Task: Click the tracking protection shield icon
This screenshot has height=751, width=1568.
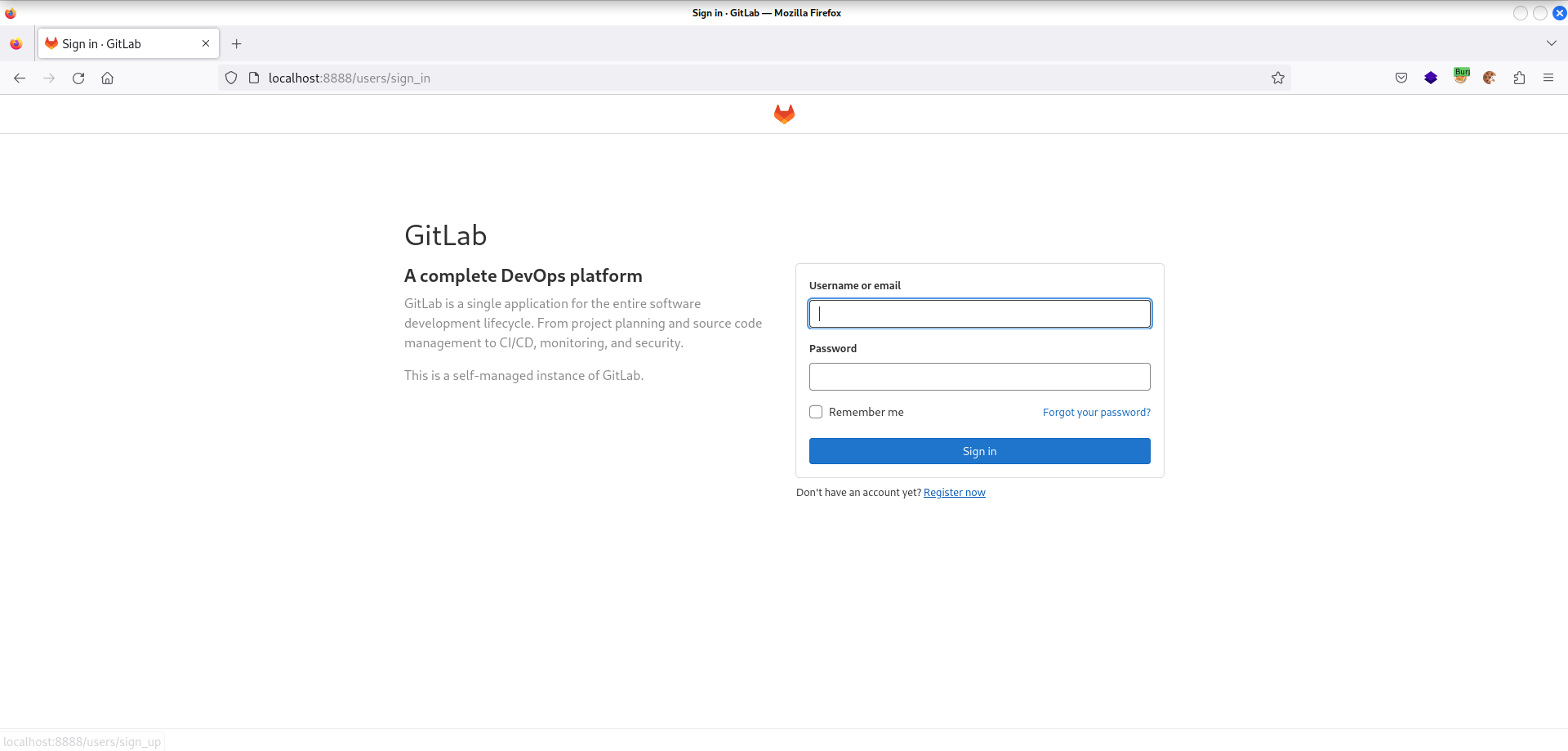Action: (231, 78)
